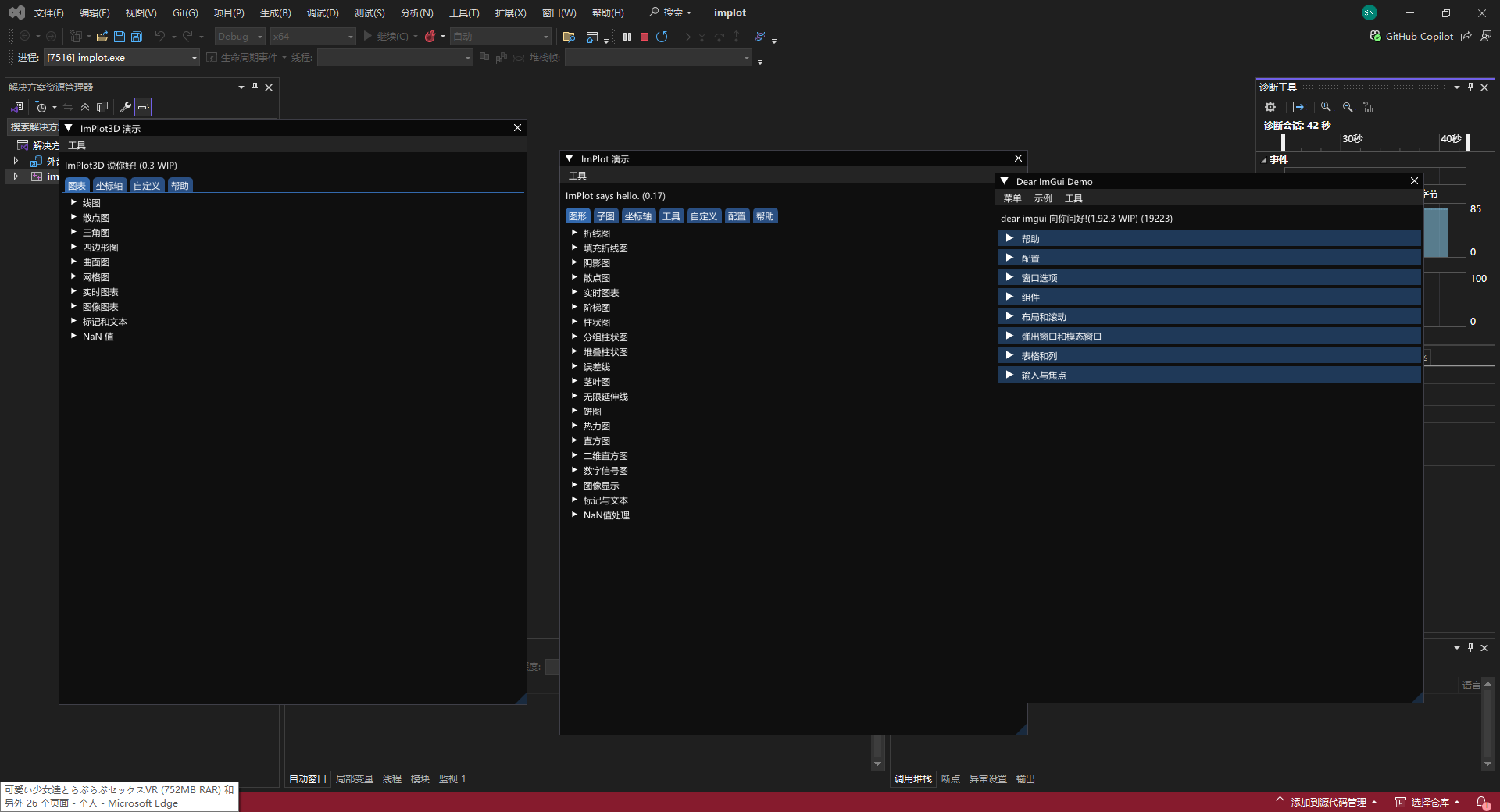Click the 40秒 mark on diagnostics timeline
Screen dimensions: 1500x812
[1451, 139]
